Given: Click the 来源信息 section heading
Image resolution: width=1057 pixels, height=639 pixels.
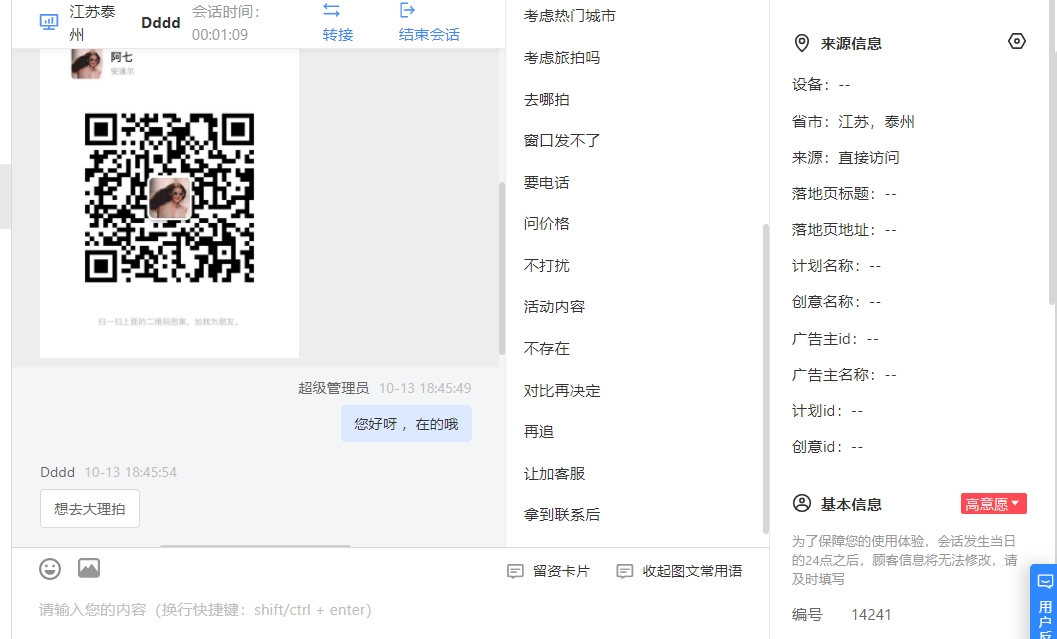Looking at the screenshot, I should pyautogui.click(x=851, y=44).
